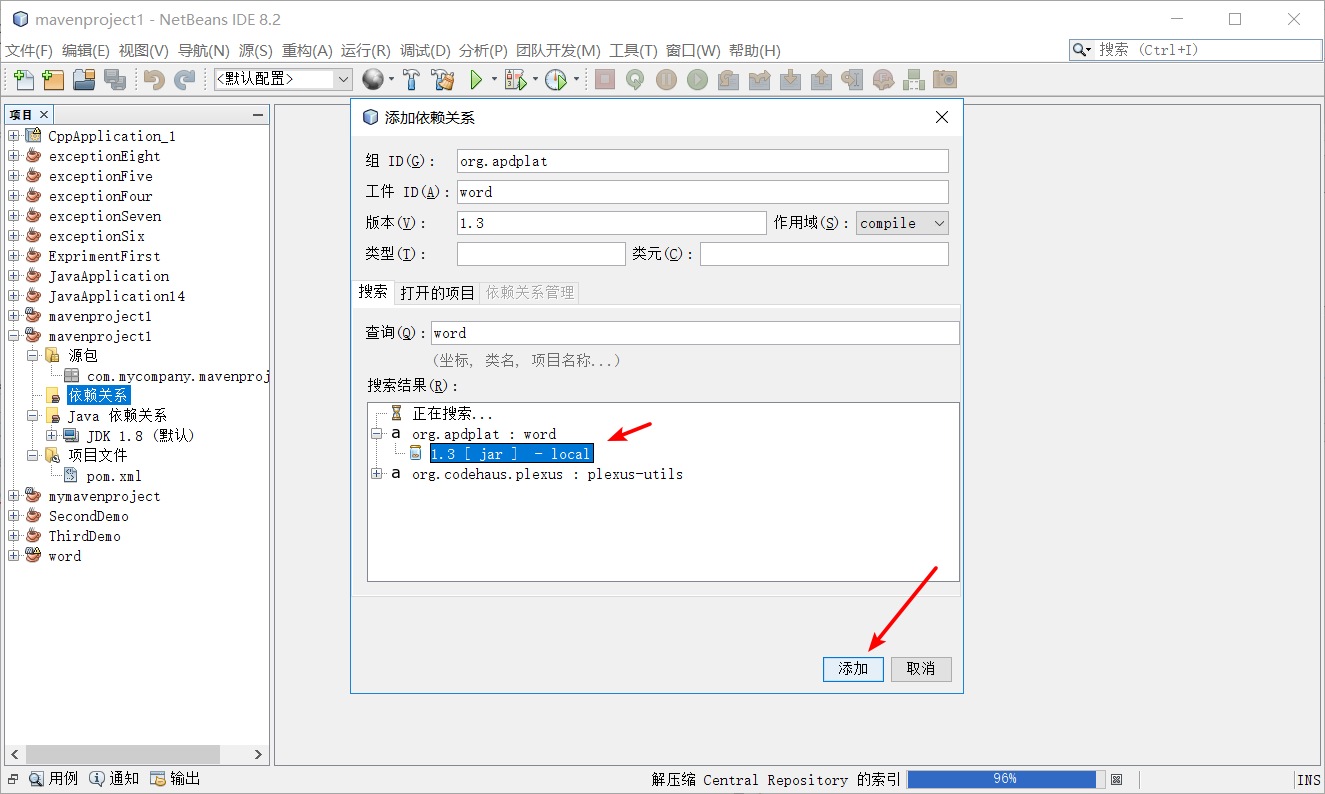Click the cancel icon beside progress bar
Image resolution: width=1325 pixels, height=794 pixels.
point(1117,779)
